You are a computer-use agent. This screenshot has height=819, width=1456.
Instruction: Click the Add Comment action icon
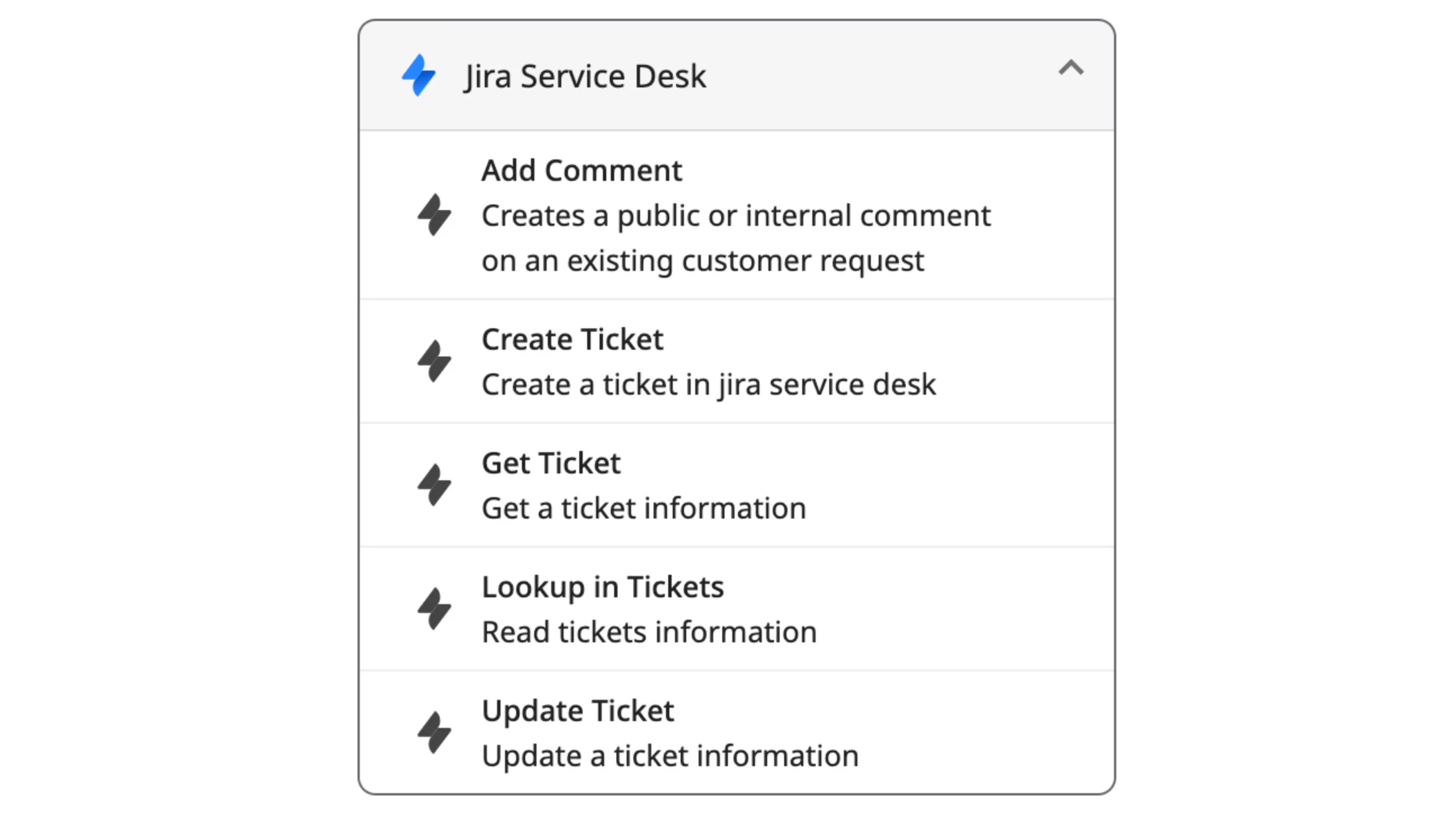point(434,214)
